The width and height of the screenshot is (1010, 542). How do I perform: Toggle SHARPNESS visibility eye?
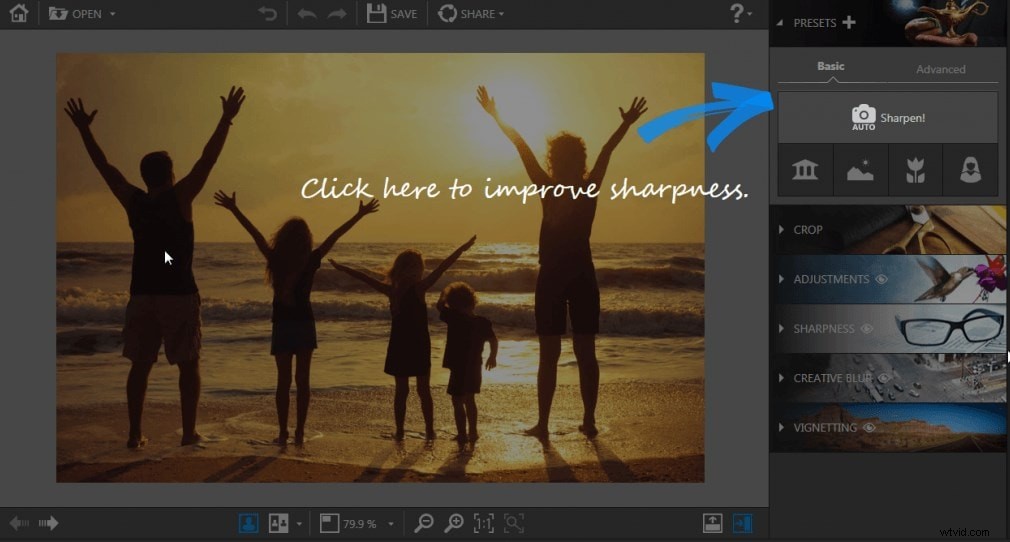[867, 329]
